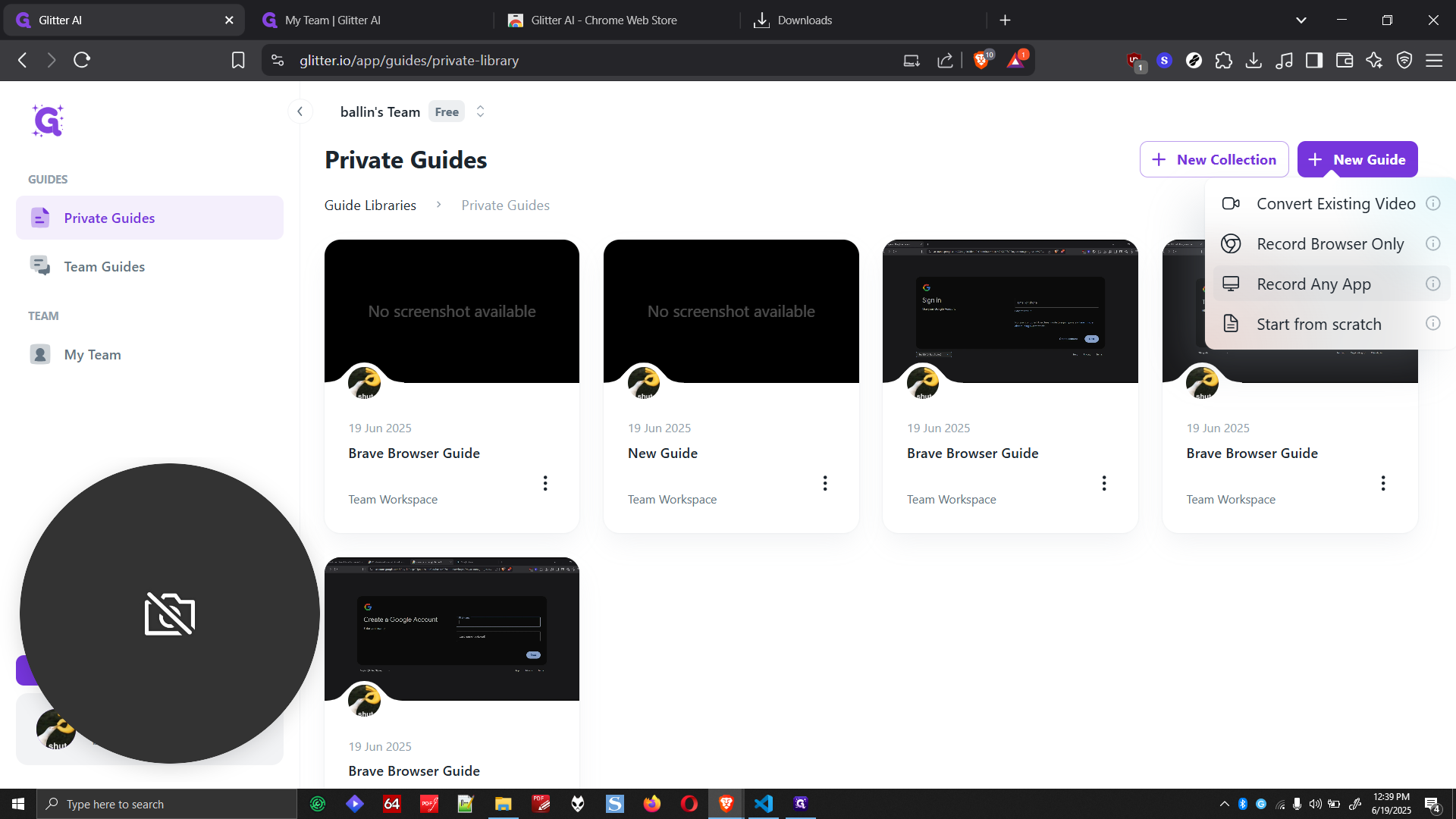Click the Glitter AI logo in sidebar

coord(48,121)
